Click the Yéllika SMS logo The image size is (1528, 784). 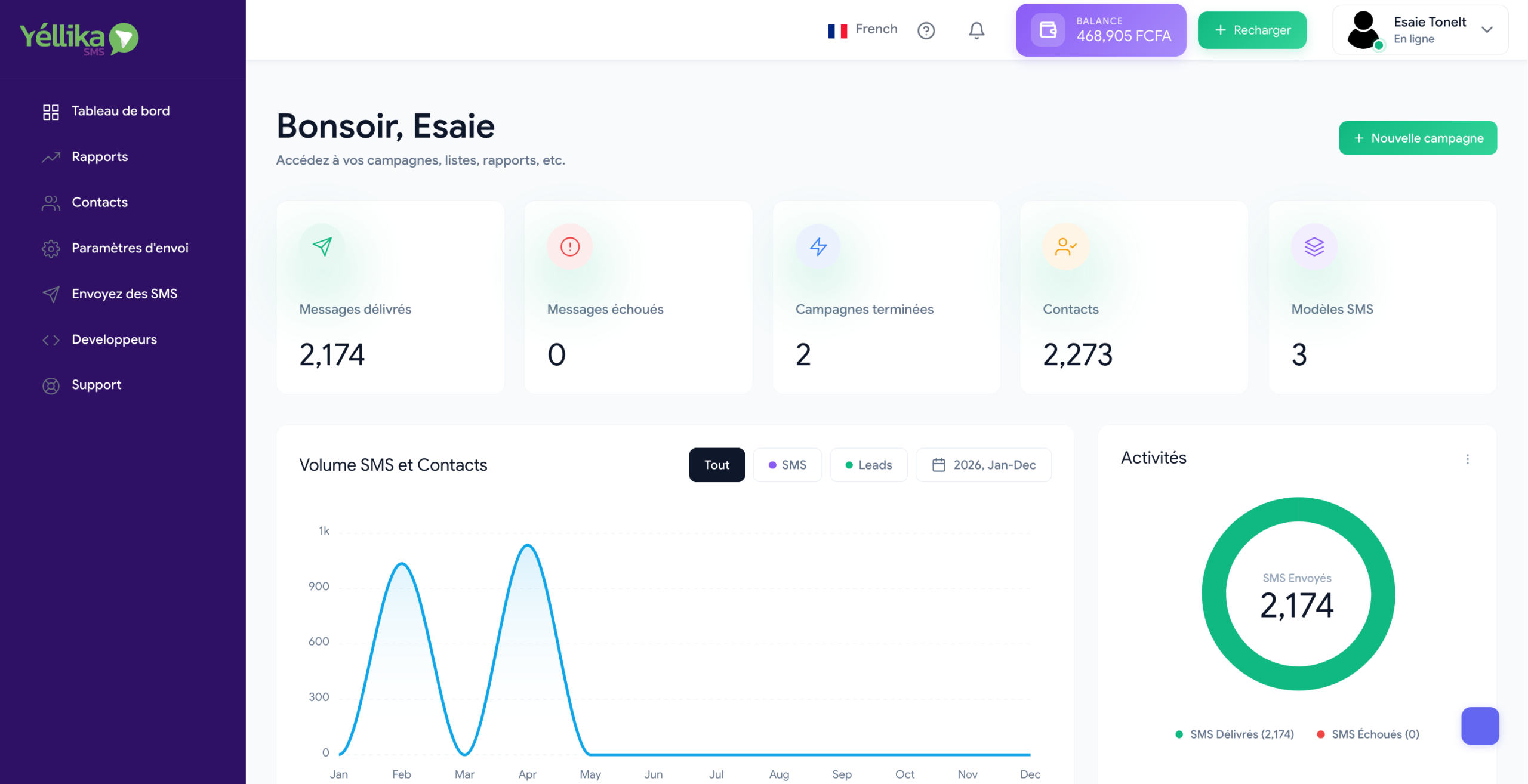(x=79, y=39)
